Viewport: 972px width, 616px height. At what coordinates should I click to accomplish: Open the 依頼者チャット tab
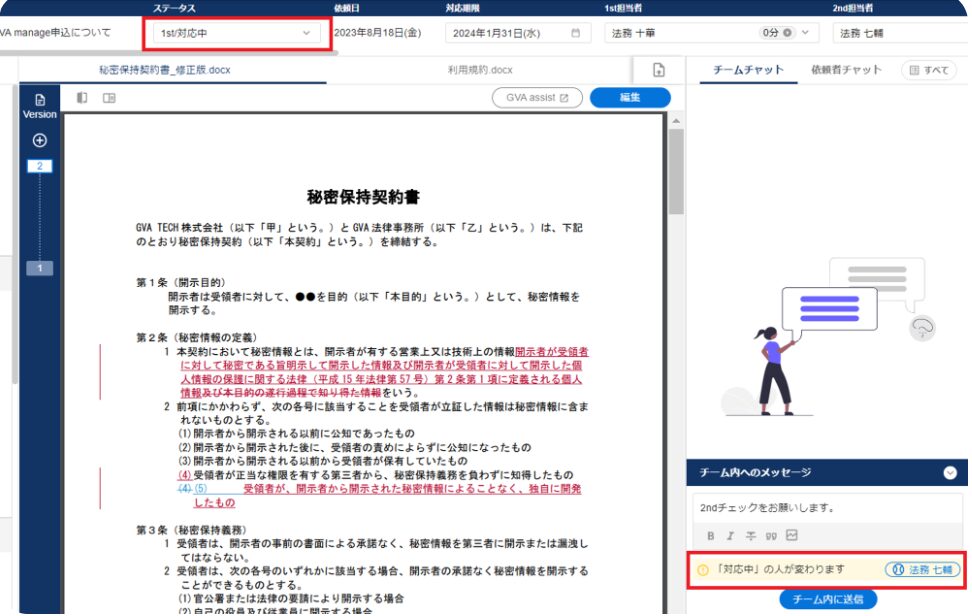point(846,70)
